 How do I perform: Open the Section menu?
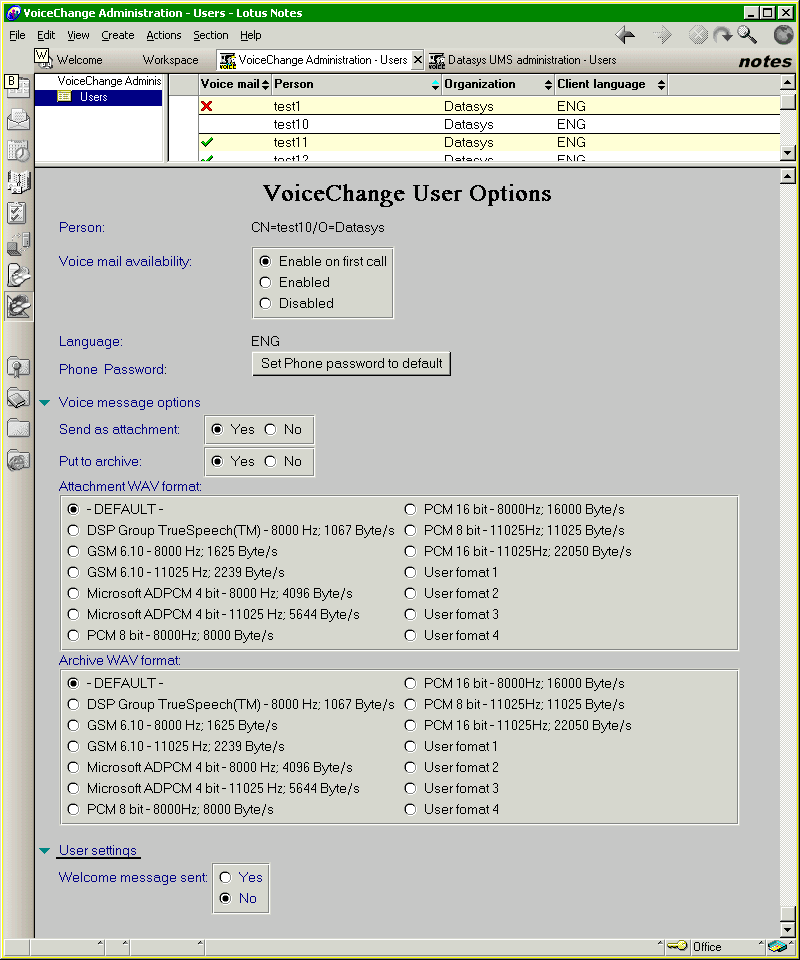click(x=211, y=35)
